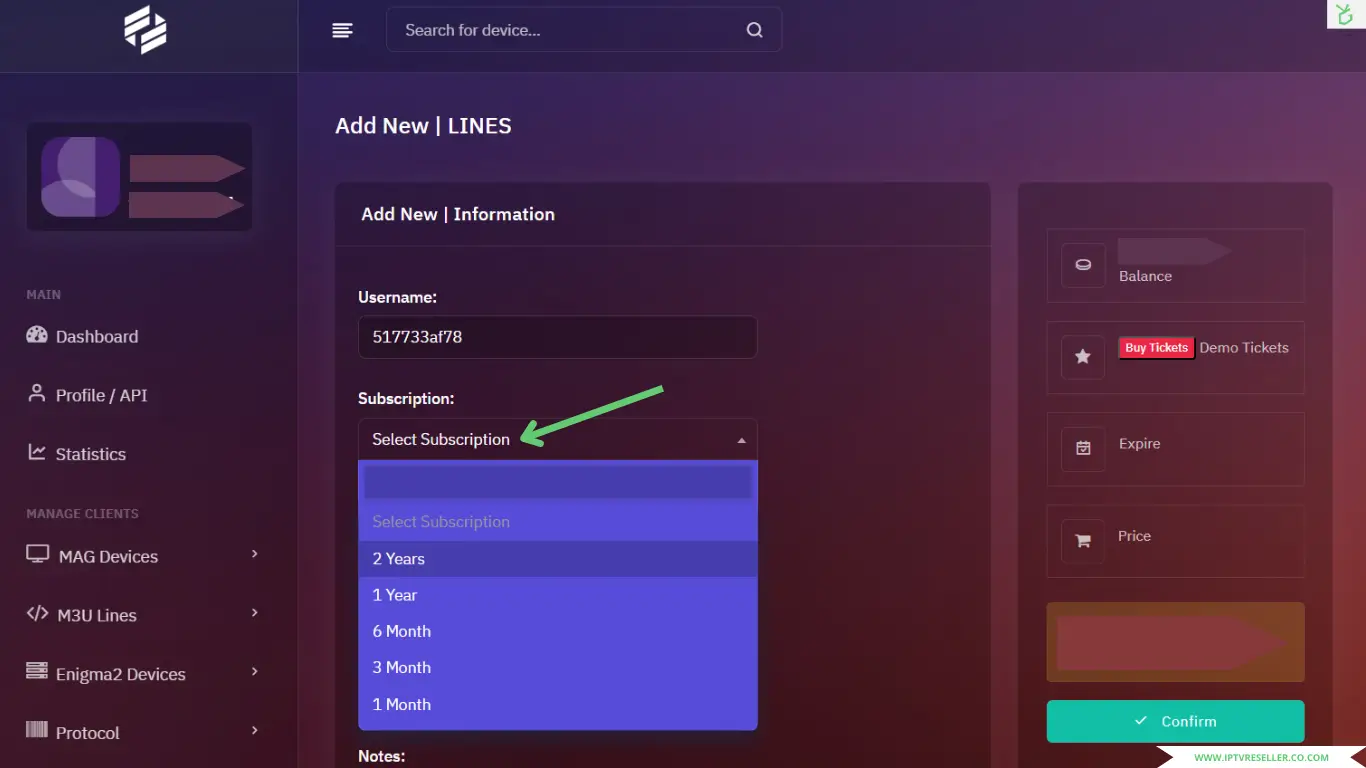Click the panel logo at top left
Viewport: 1366px width, 768px height.
click(x=146, y=30)
